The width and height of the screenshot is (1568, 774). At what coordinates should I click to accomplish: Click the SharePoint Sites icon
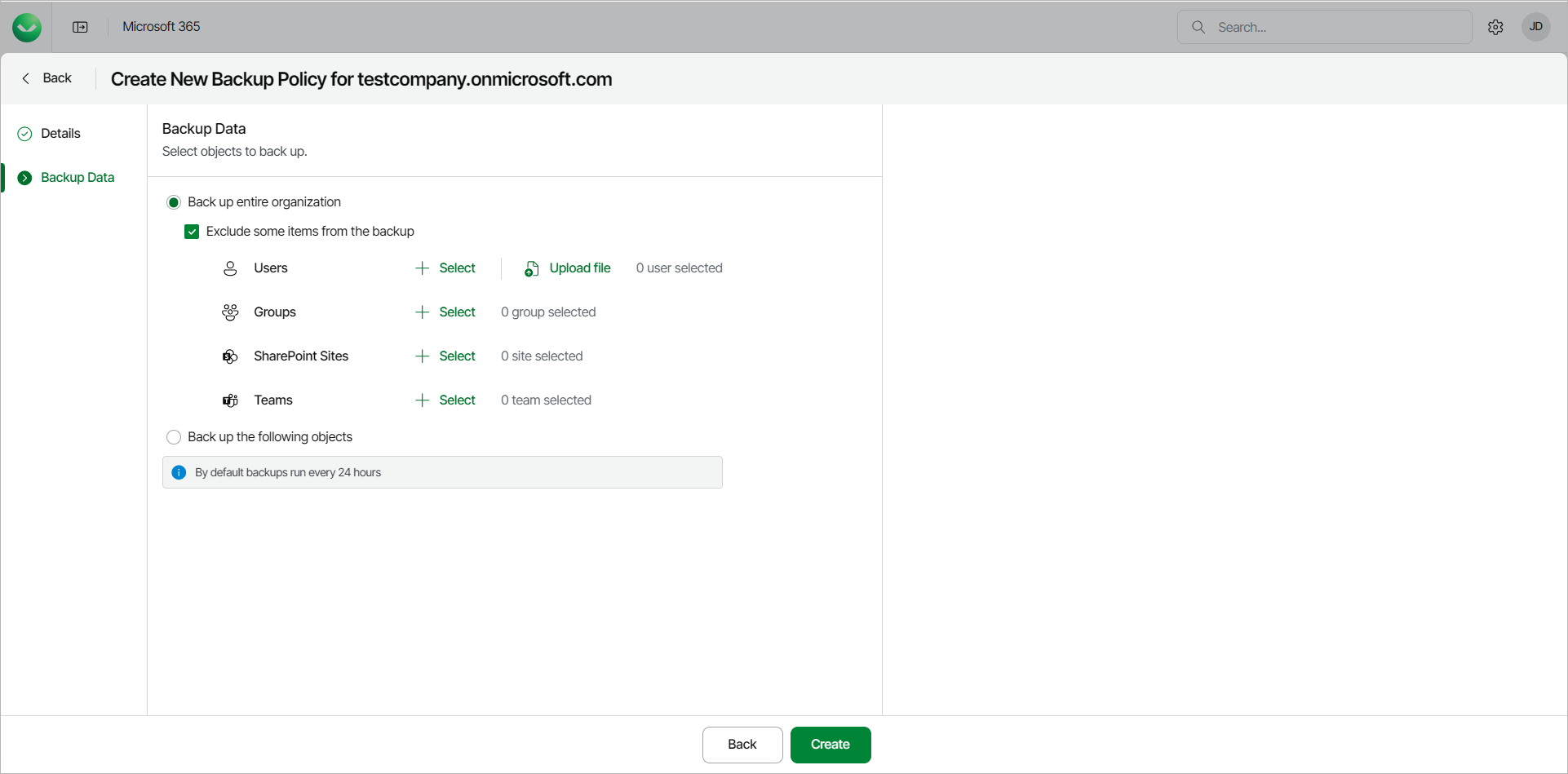230,356
